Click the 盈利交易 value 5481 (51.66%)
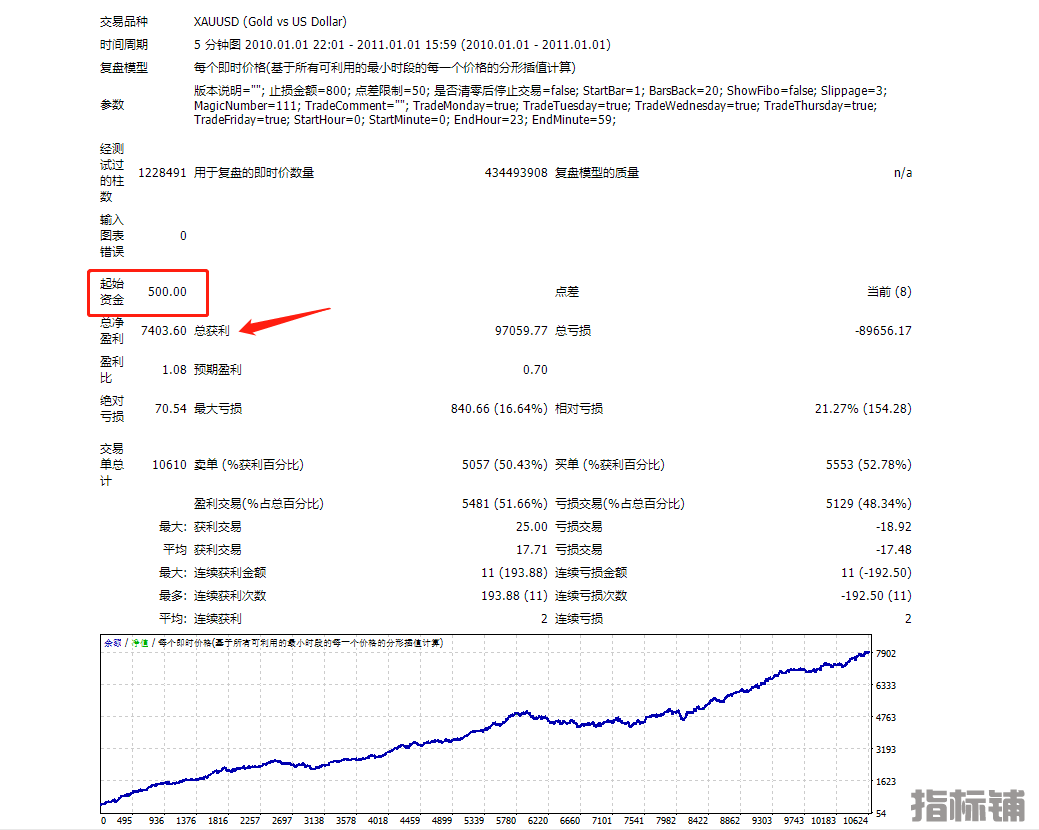 [x=504, y=504]
